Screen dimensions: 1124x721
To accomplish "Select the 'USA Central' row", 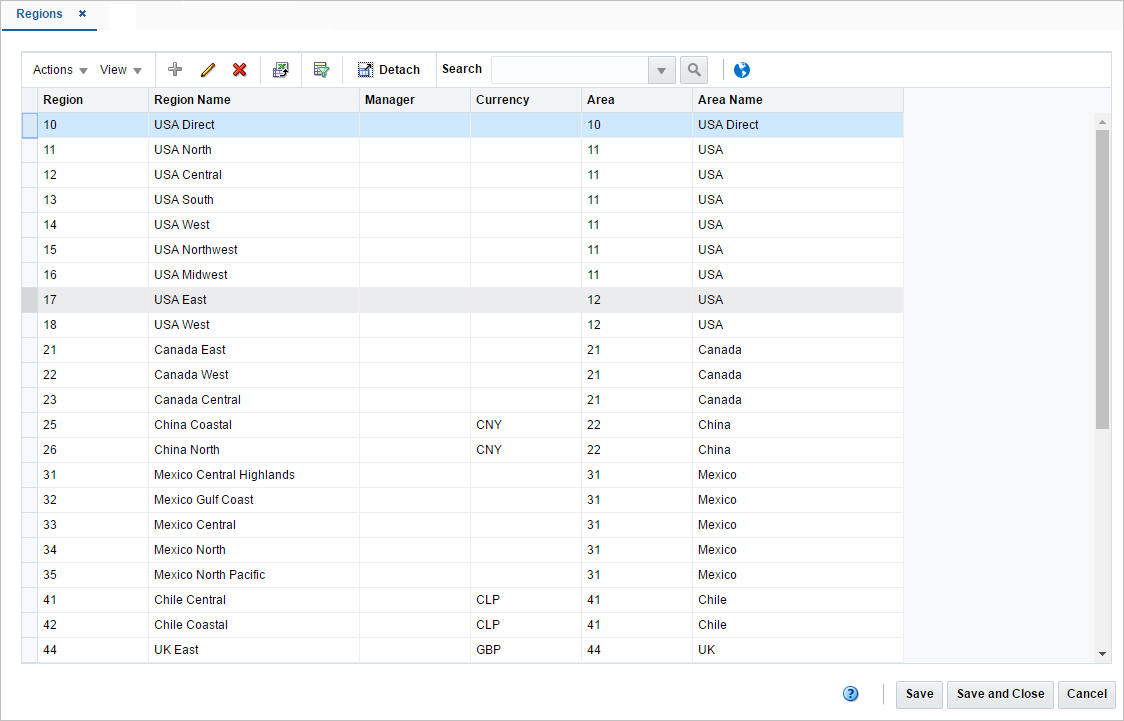I will (x=462, y=175).
